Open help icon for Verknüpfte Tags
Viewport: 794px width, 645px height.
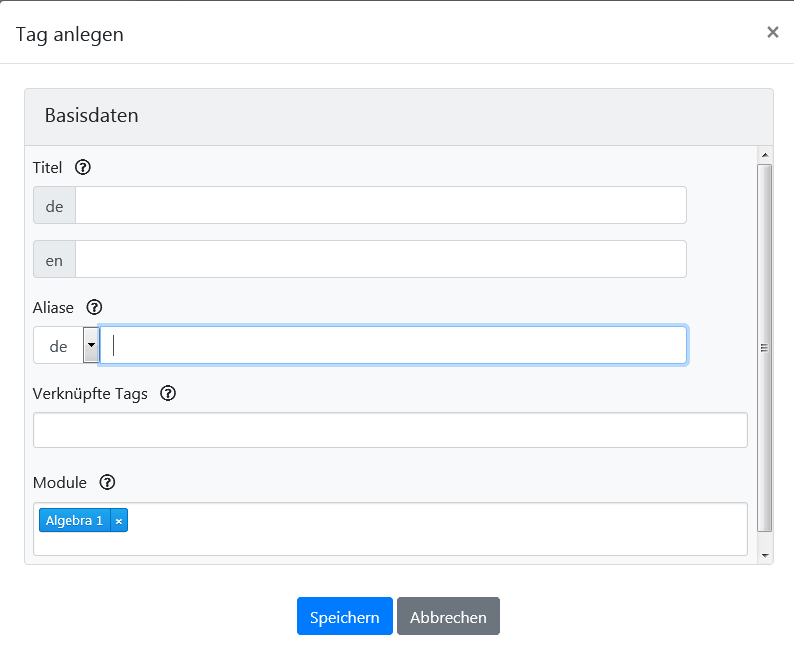(168, 394)
